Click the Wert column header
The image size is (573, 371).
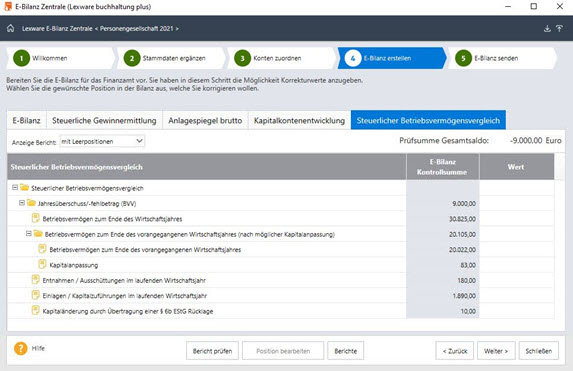pyautogui.click(x=516, y=167)
